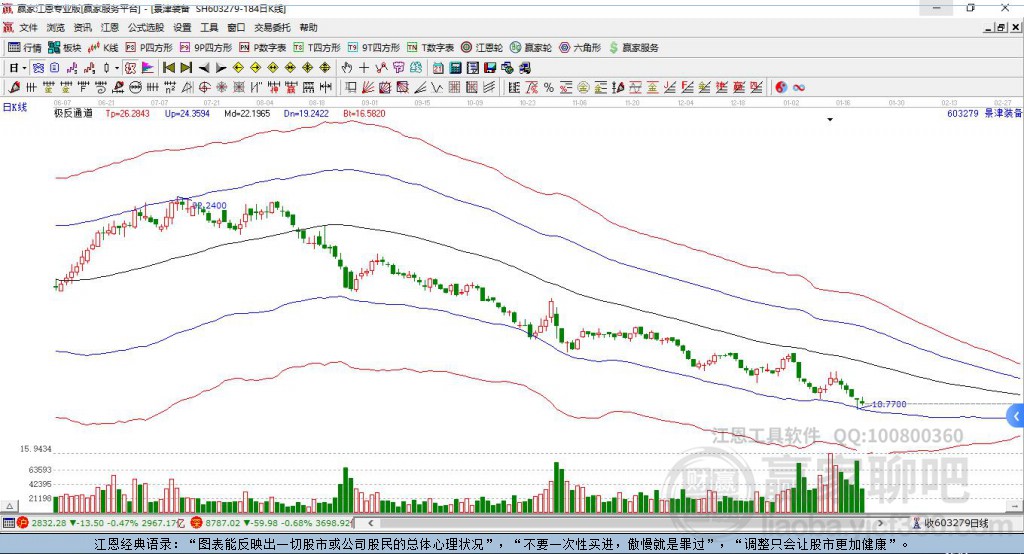Open the T四方形 tool
This screenshot has height=554, width=1024.
[317, 48]
